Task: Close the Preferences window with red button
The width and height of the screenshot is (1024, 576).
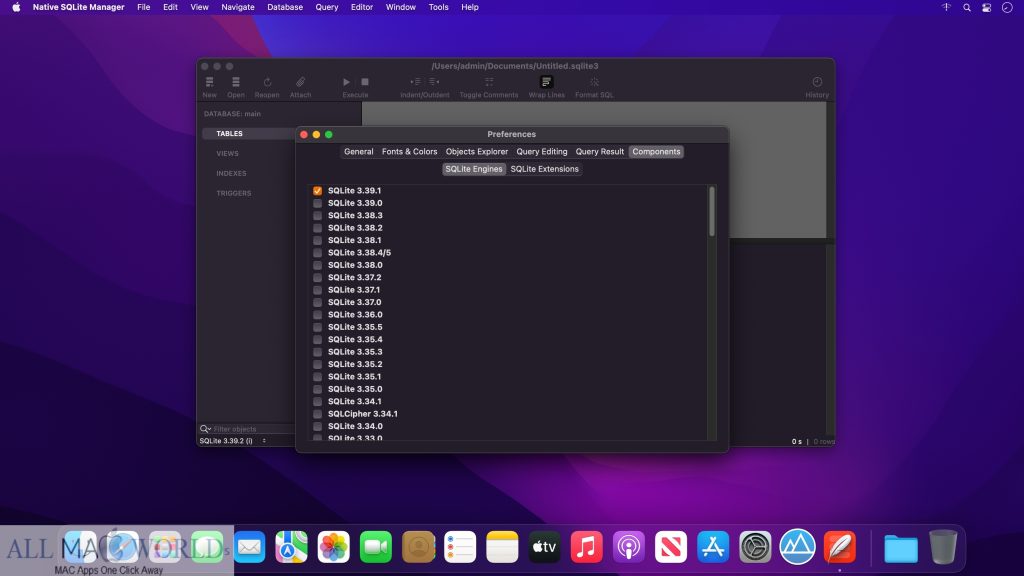Action: pos(304,135)
